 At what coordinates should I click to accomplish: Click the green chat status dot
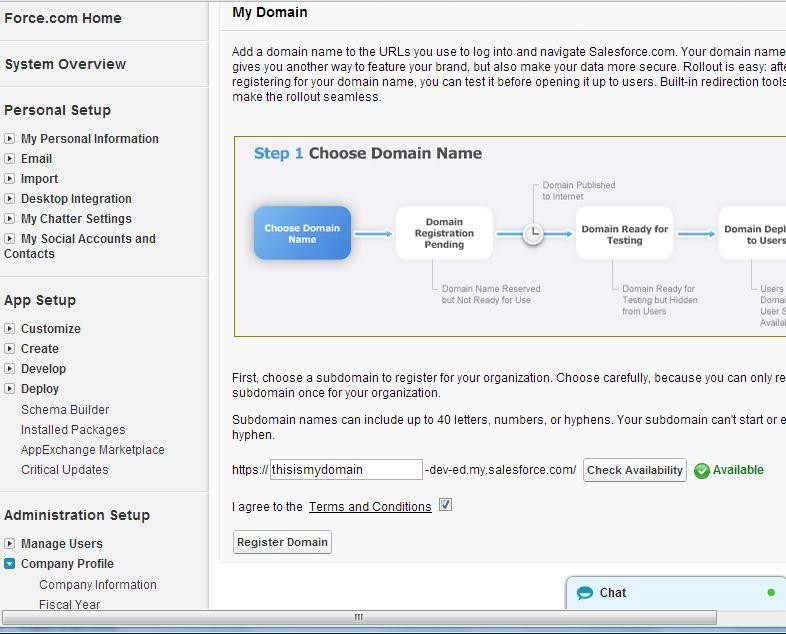tap(771, 592)
